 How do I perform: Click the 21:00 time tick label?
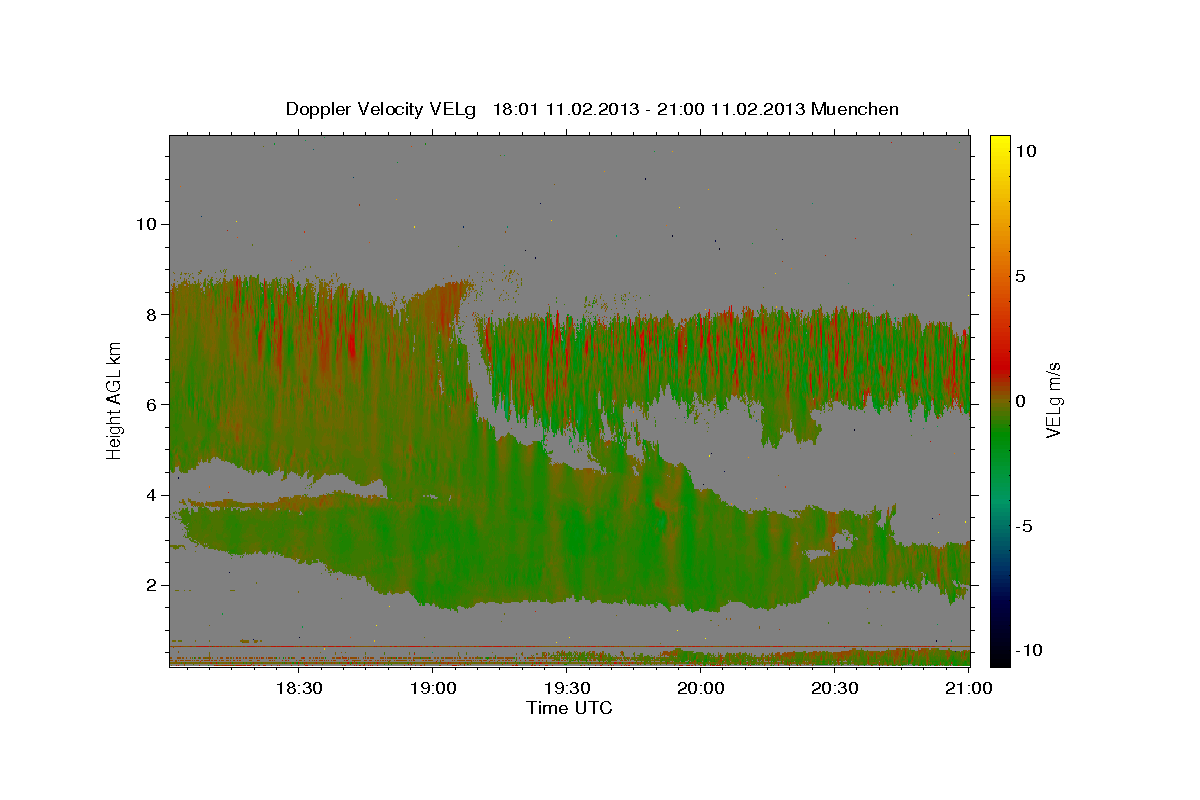968,688
